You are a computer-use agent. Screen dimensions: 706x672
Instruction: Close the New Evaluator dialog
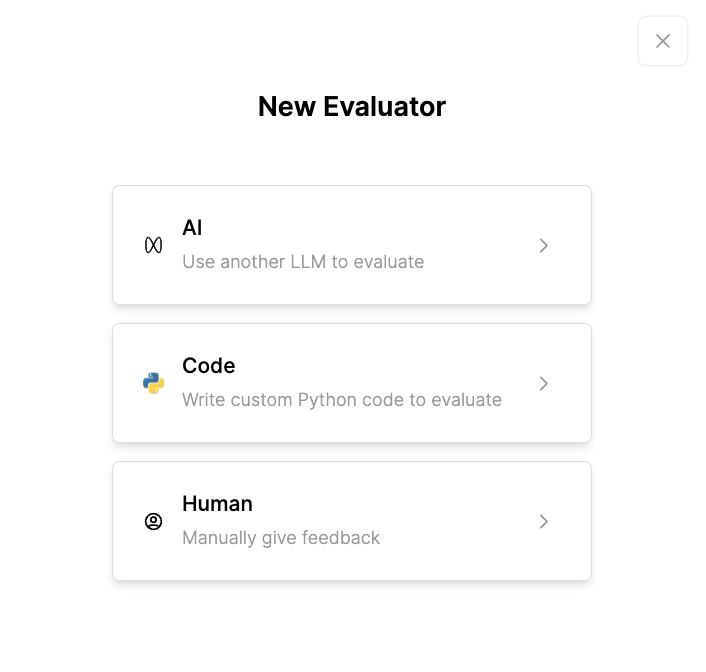tap(663, 41)
